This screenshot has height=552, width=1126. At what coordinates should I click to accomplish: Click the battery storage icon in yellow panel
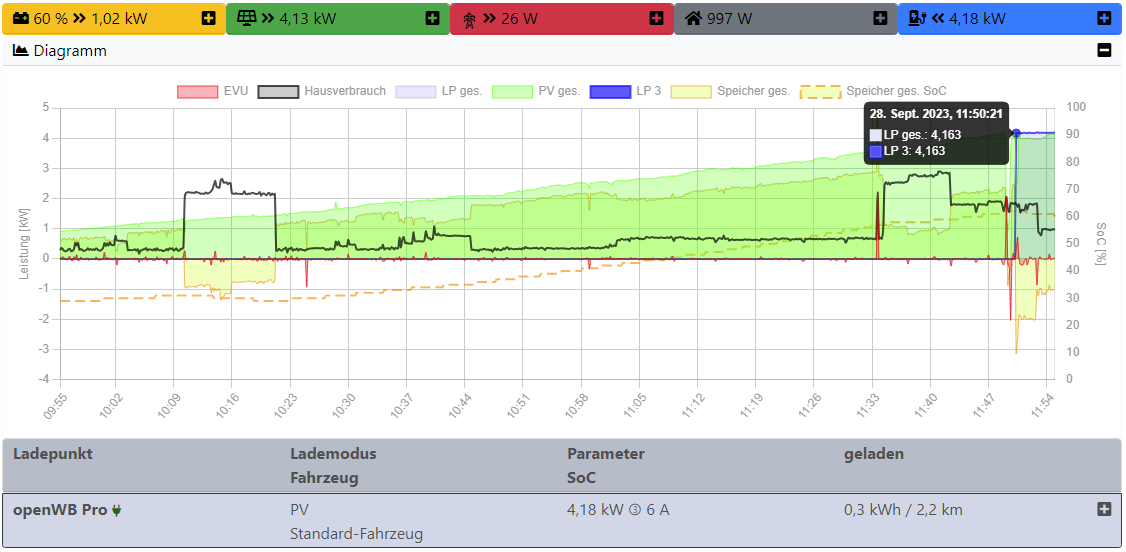click(21, 19)
